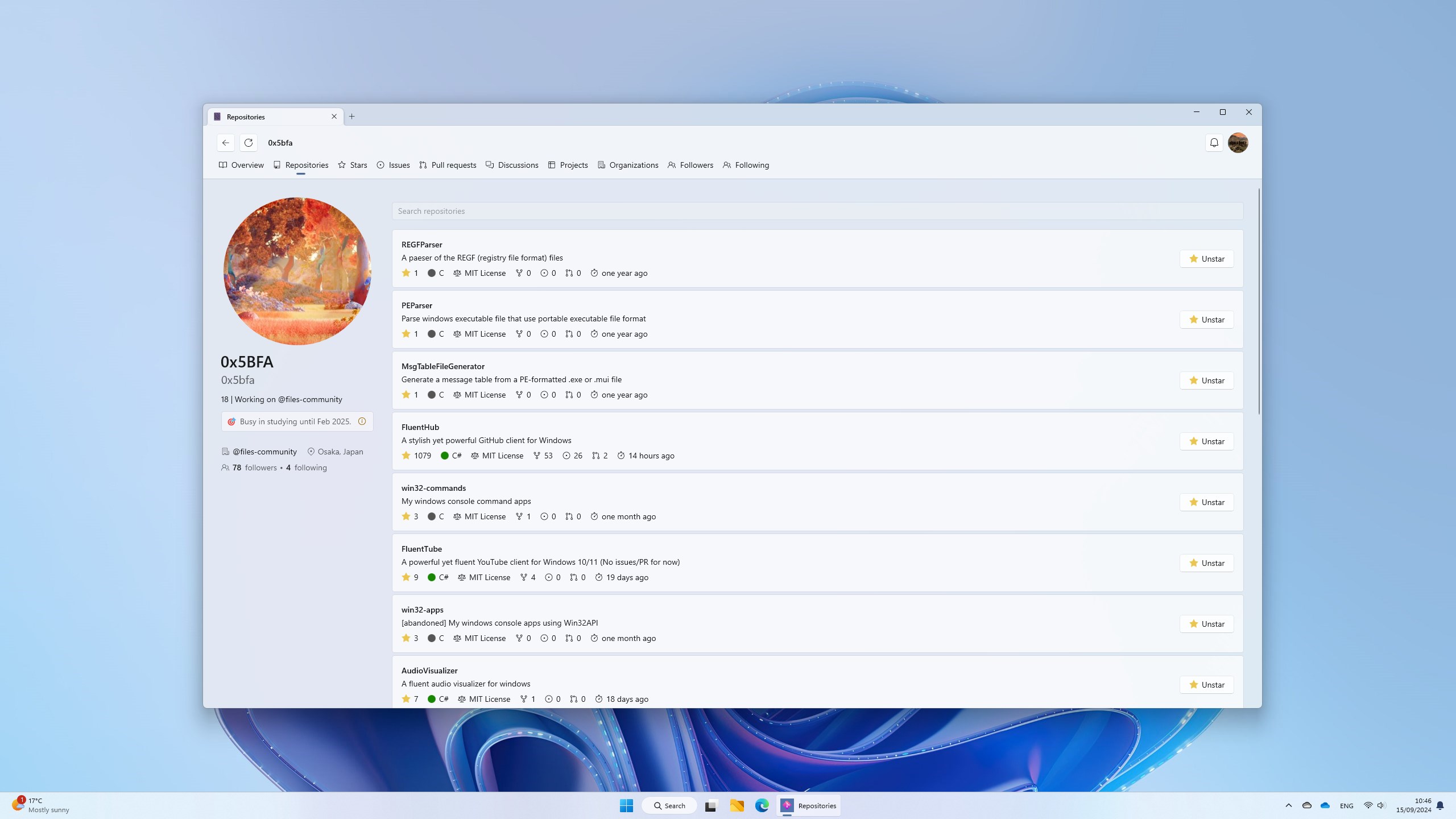Expand the system tray hidden icons chevron
Viewport: 1456px width, 819px height.
(1289, 805)
